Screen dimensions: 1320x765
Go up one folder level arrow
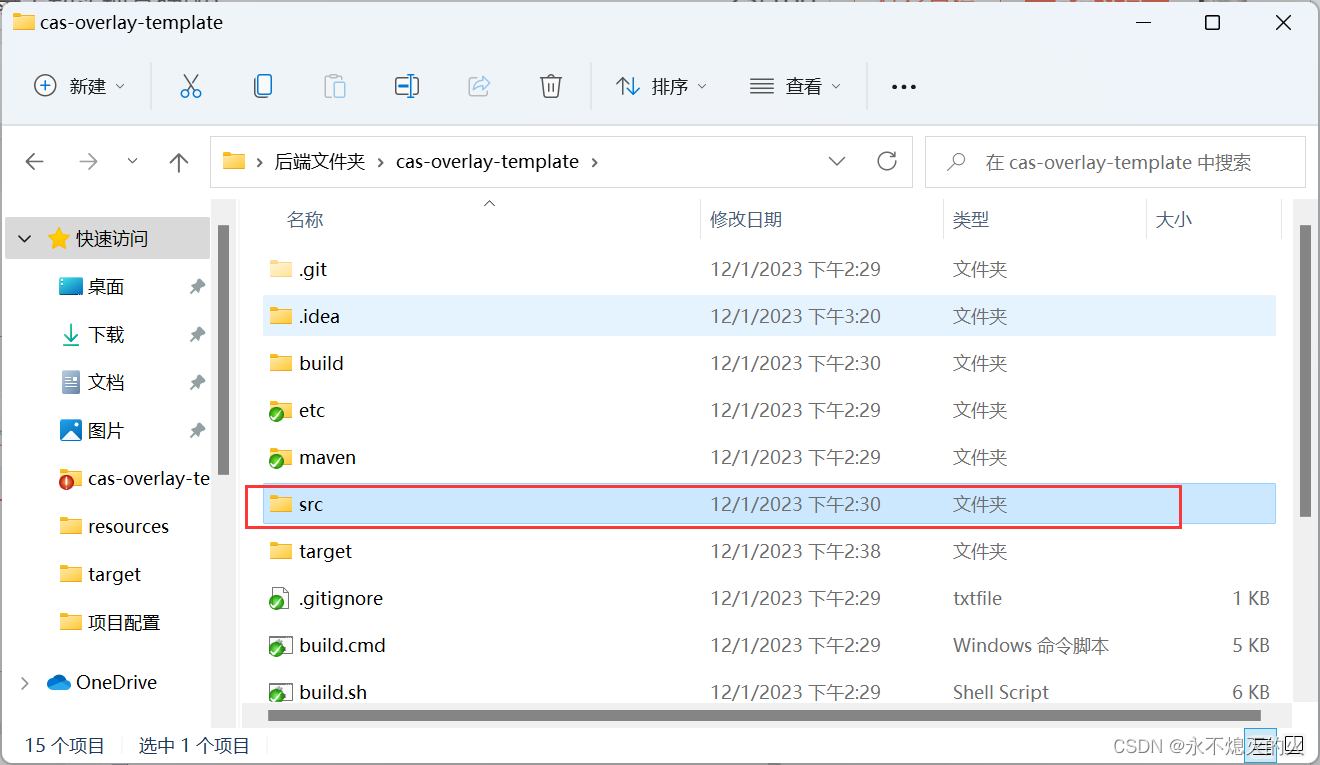(179, 162)
